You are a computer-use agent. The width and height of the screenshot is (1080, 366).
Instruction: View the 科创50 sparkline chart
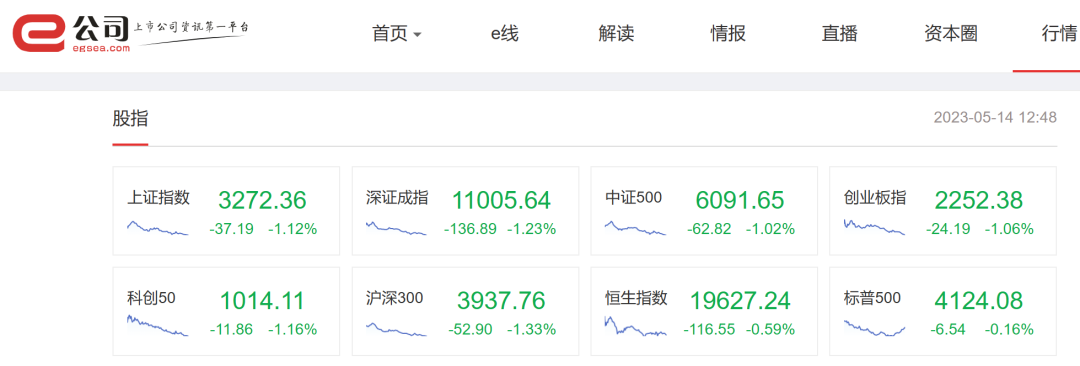tap(158, 325)
